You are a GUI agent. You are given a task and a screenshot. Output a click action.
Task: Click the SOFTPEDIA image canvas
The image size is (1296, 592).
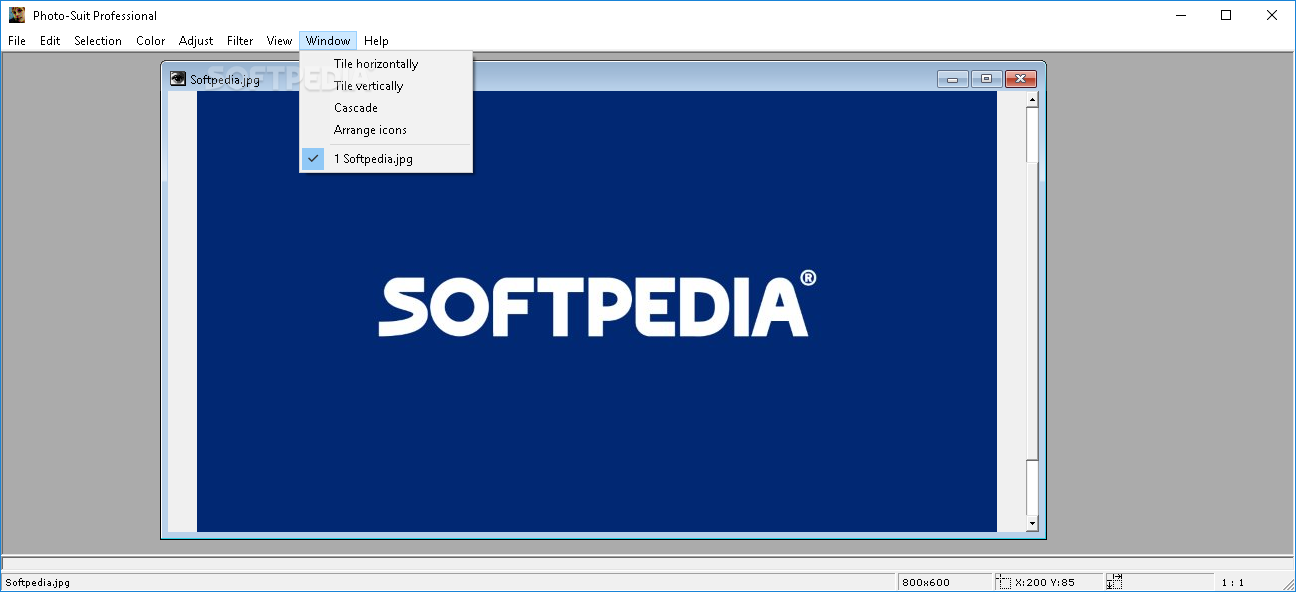tap(597, 311)
